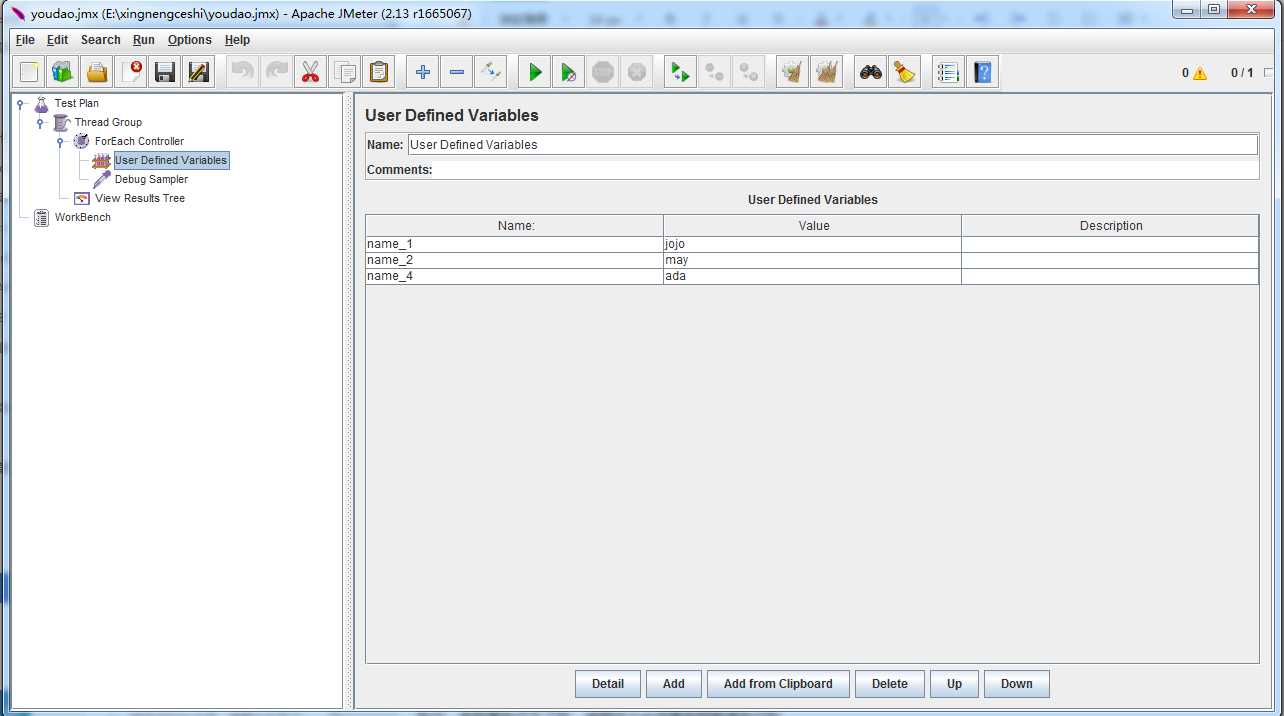The height and width of the screenshot is (716, 1284).
Task: Collapse the ForEach Controller node
Action: [x=61, y=141]
